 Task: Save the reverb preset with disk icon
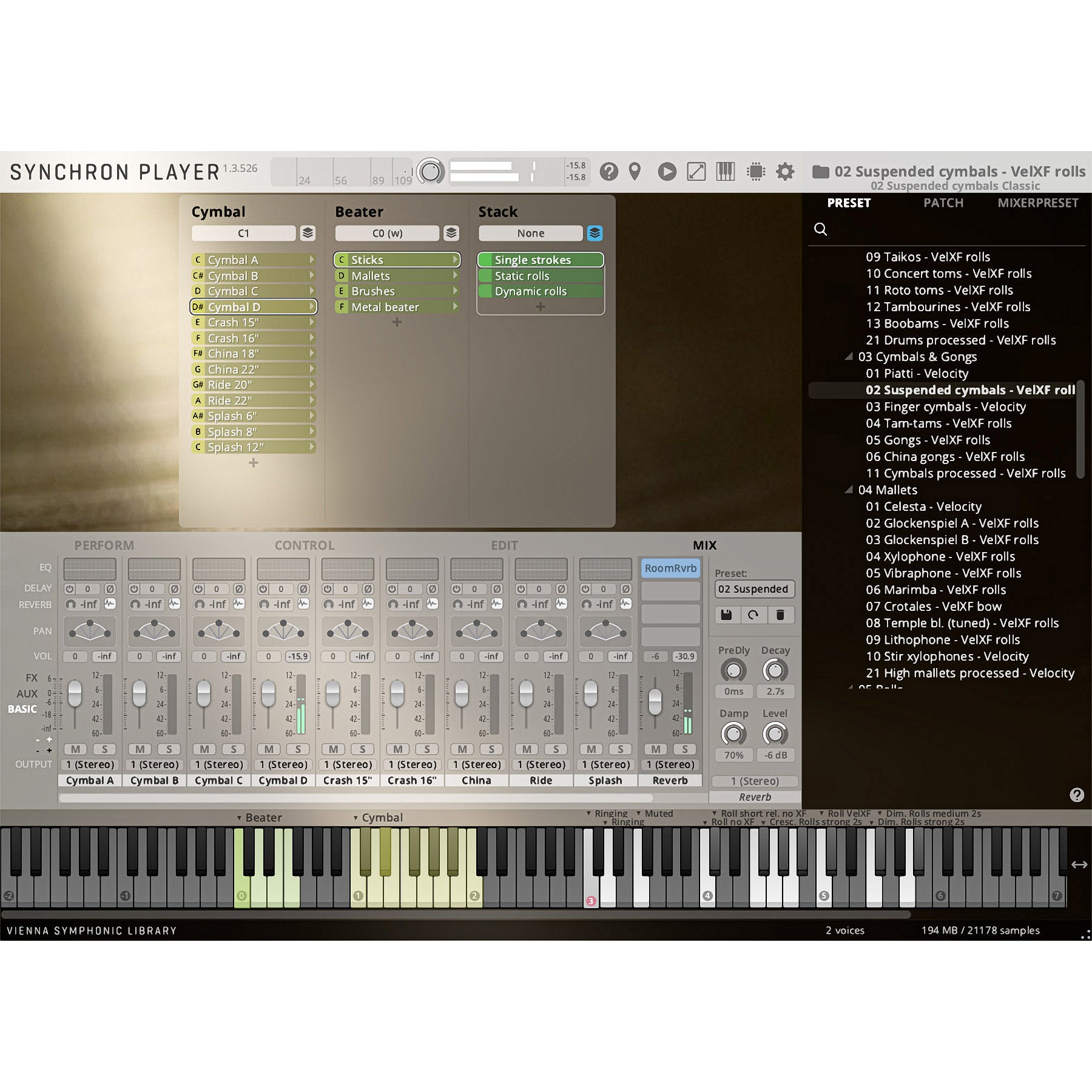click(x=726, y=615)
